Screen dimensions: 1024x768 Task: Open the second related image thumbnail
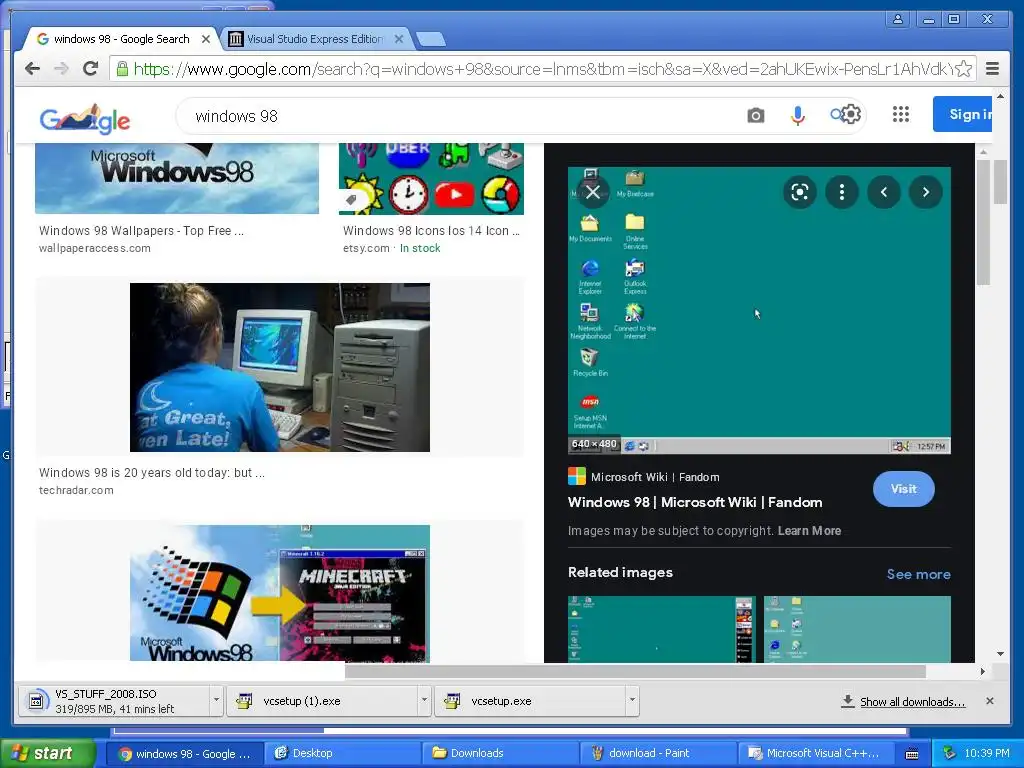click(857, 629)
